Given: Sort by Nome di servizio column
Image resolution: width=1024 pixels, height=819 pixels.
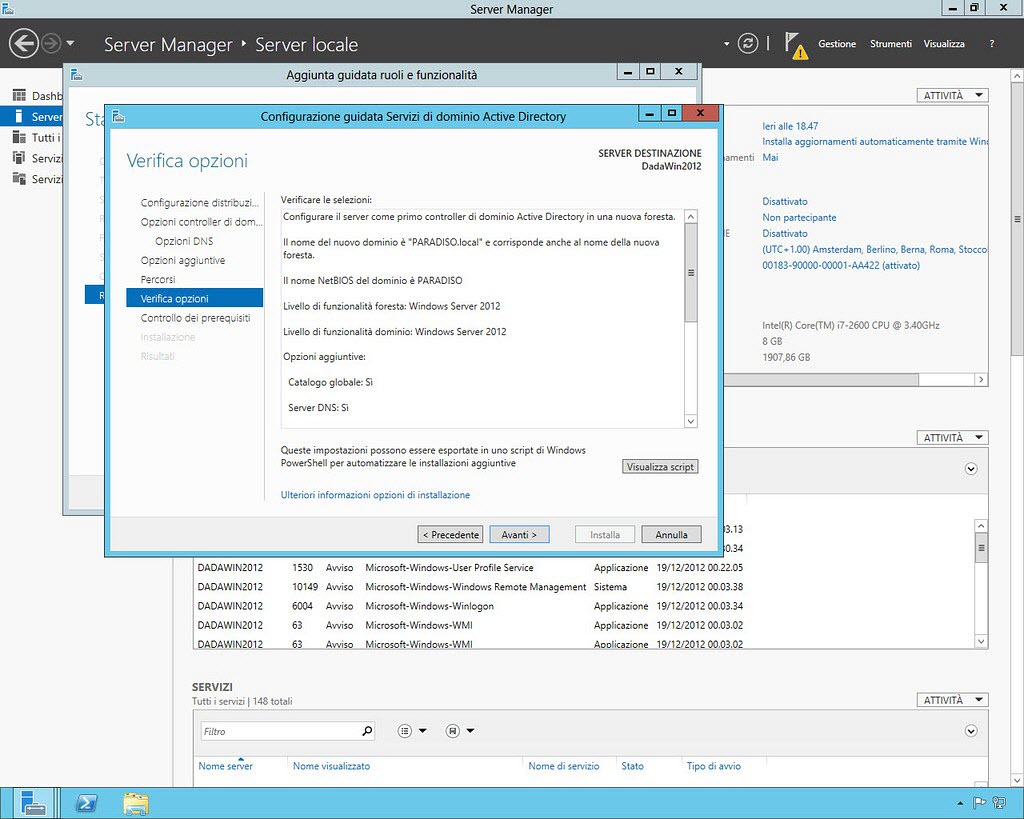Looking at the screenshot, I should (x=564, y=766).
